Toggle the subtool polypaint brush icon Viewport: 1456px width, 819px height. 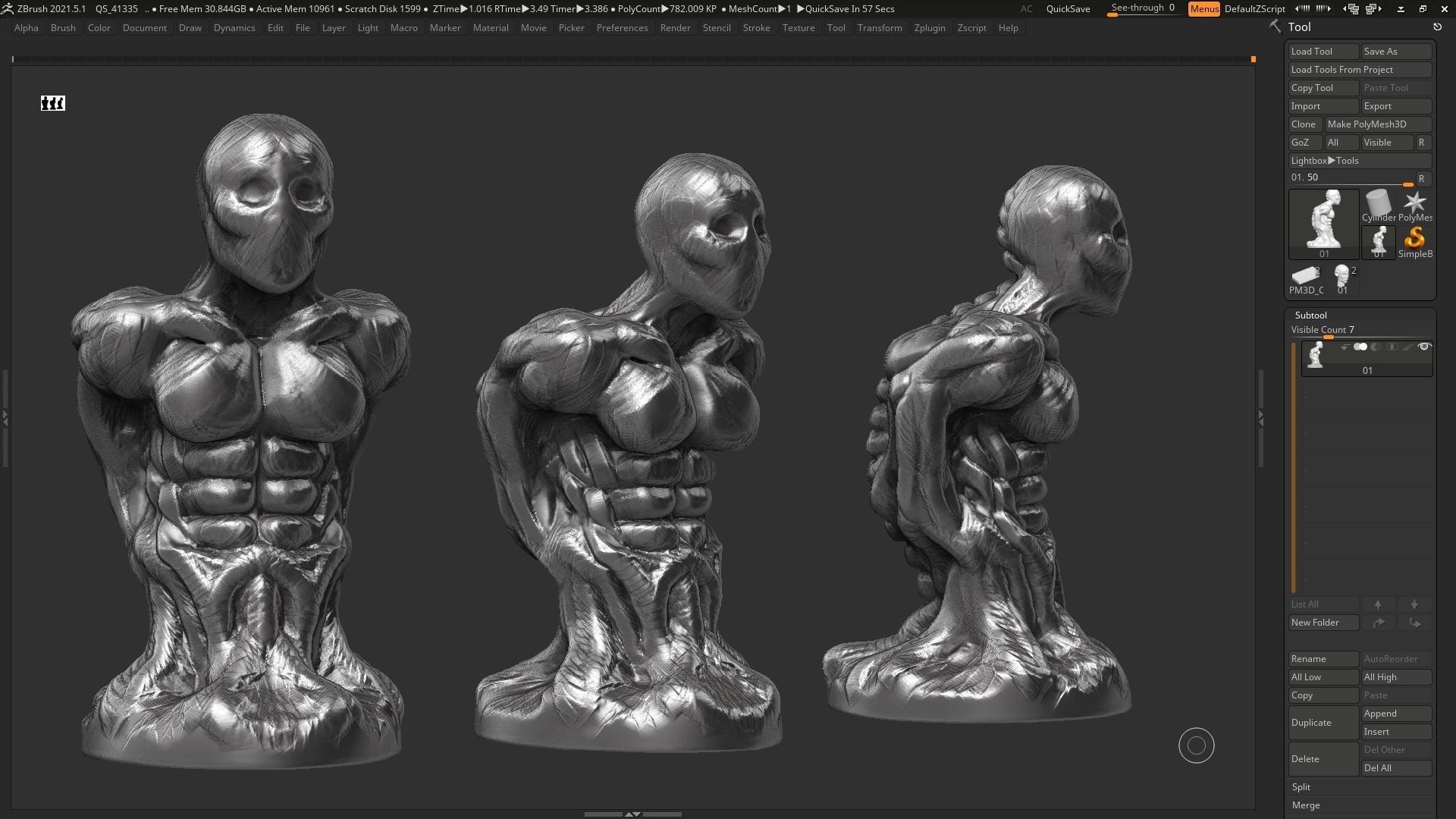tap(1407, 347)
